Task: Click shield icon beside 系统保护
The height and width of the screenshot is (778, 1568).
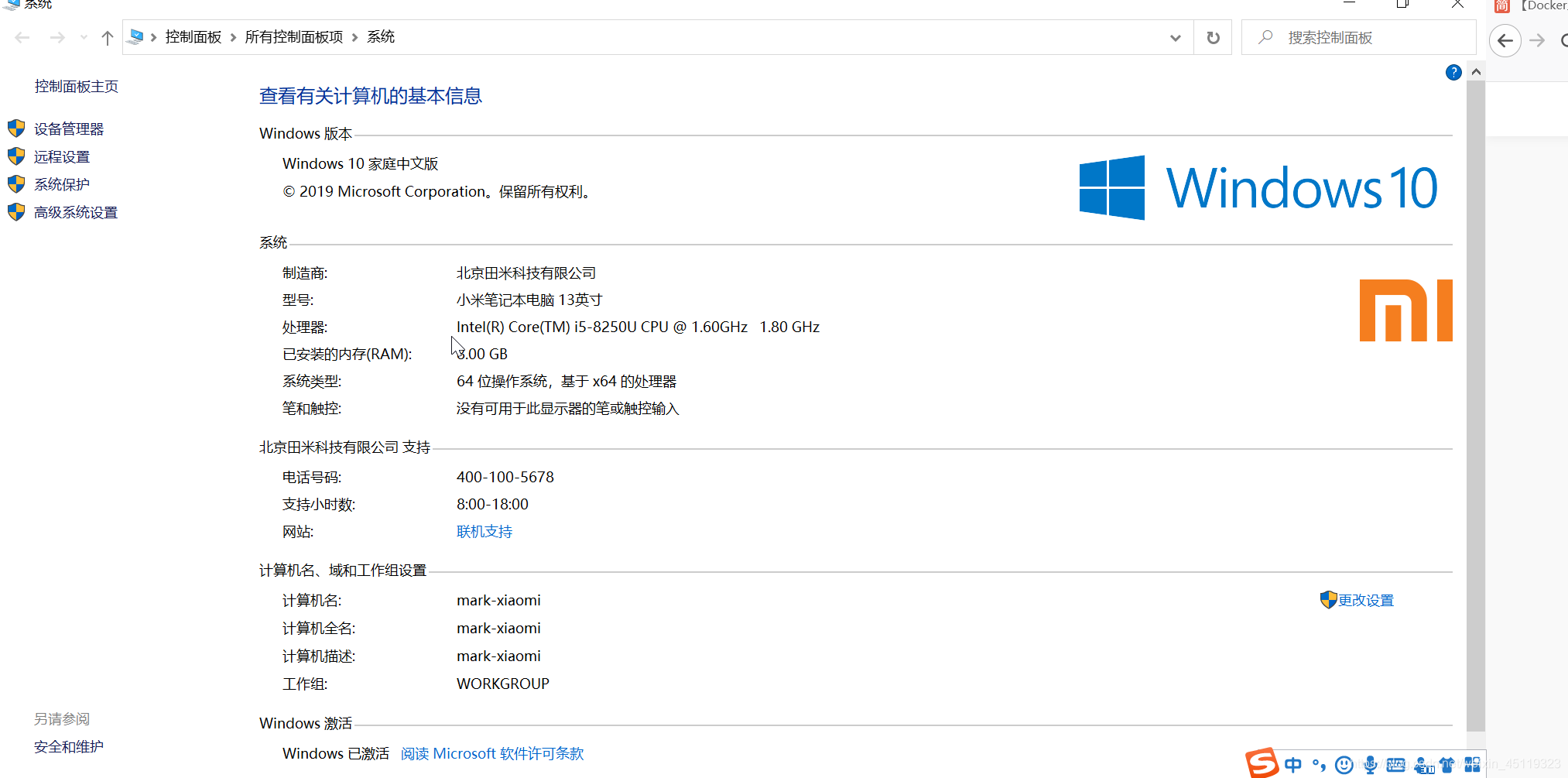Action: (x=16, y=184)
